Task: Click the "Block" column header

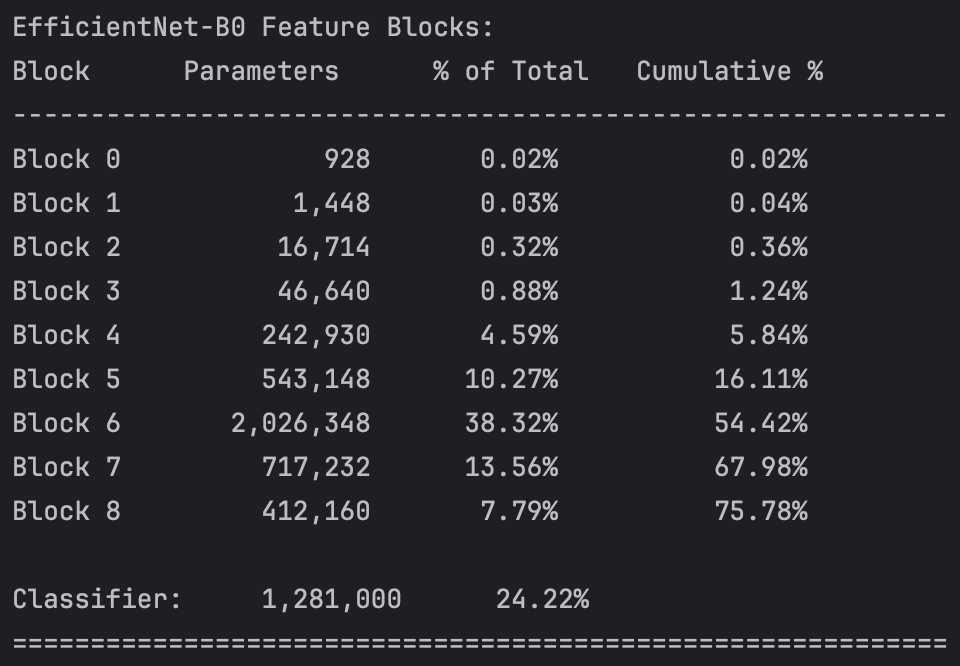Action: coord(51,71)
